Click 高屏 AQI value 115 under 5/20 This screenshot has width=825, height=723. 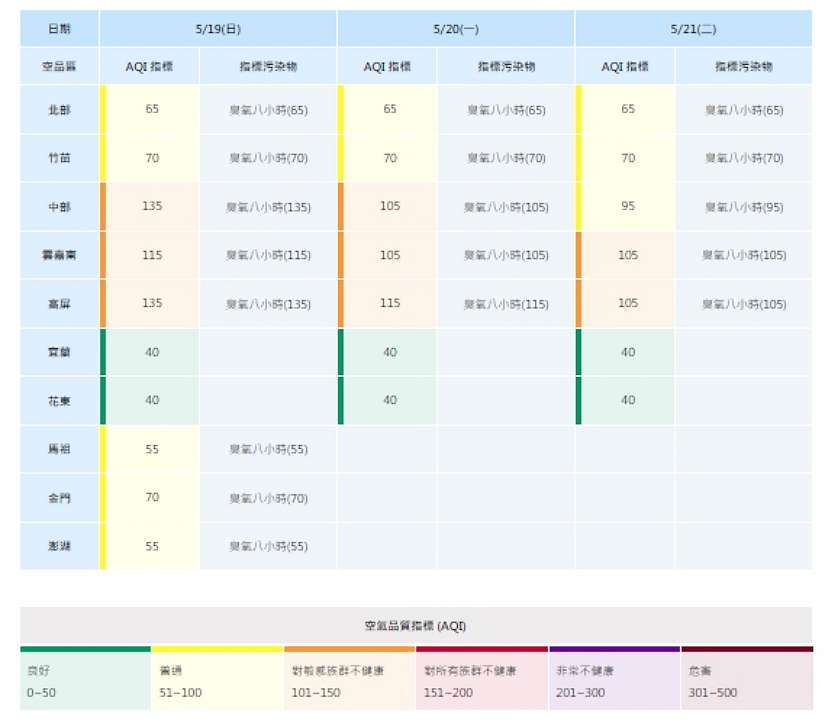pyautogui.click(x=390, y=304)
